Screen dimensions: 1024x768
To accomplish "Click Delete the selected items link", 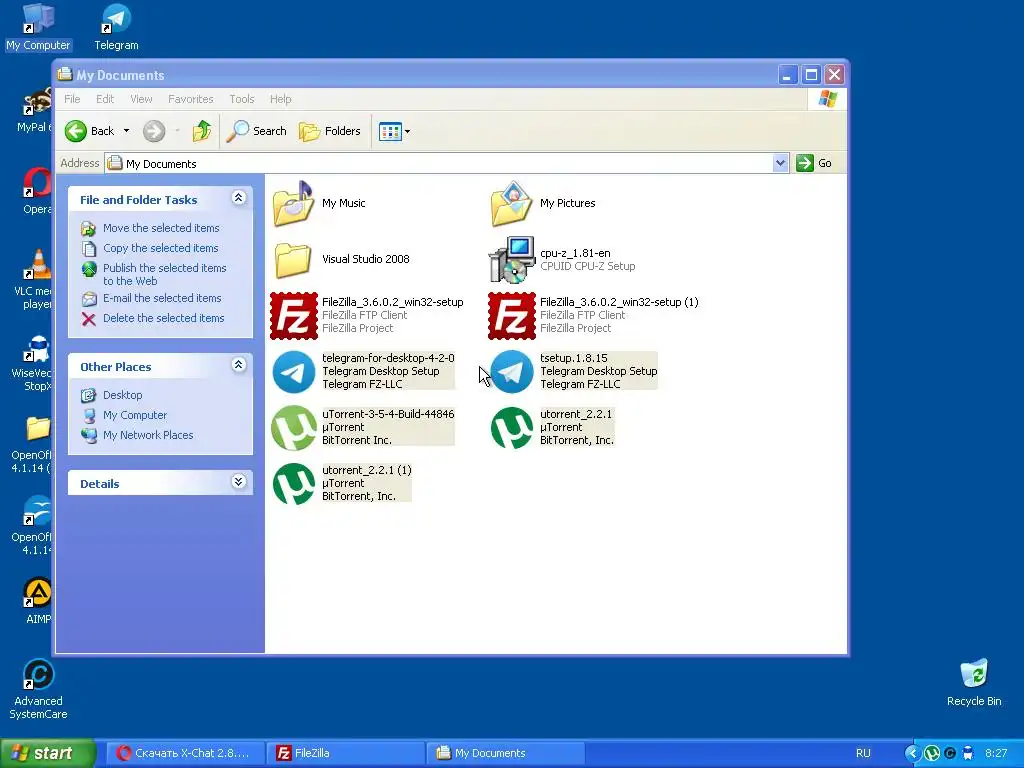I will (x=163, y=318).
